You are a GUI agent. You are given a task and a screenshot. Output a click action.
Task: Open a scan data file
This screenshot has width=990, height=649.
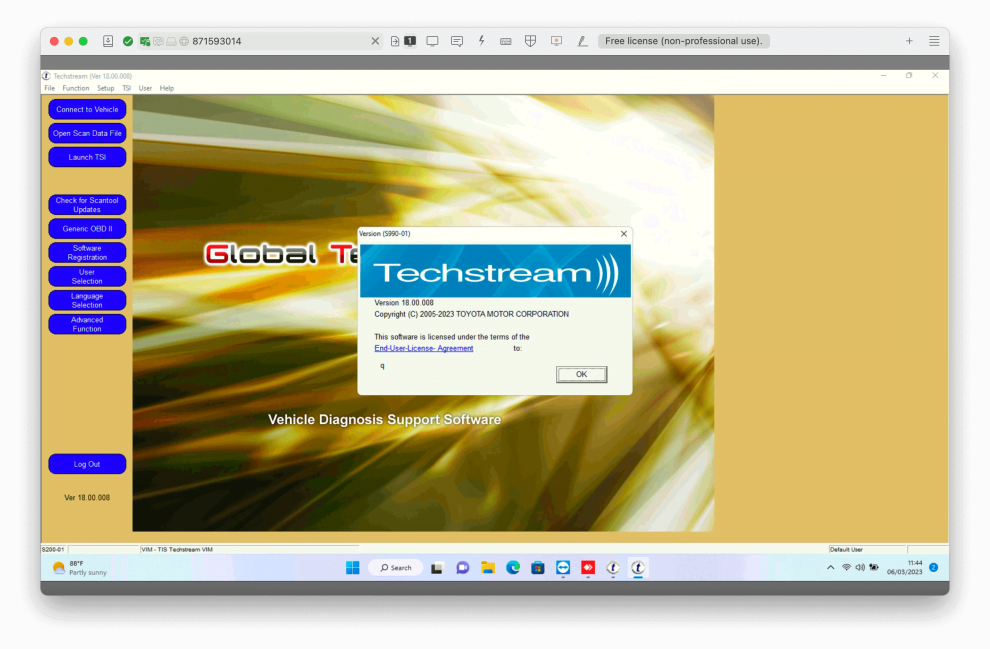point(87,133)
